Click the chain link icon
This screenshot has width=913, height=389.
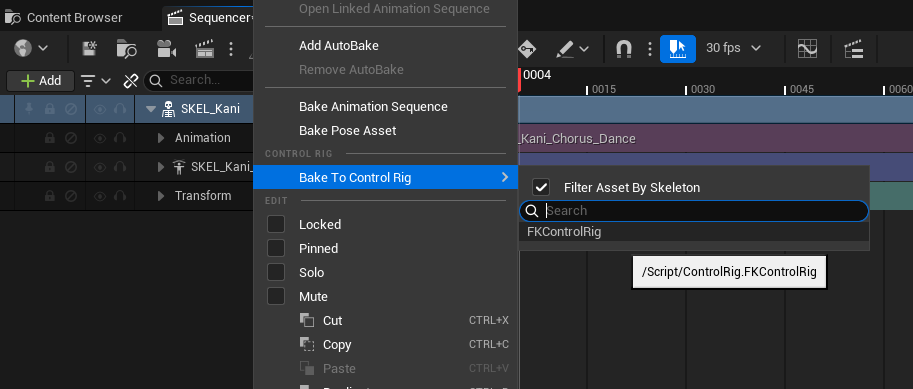coord(130,81)
